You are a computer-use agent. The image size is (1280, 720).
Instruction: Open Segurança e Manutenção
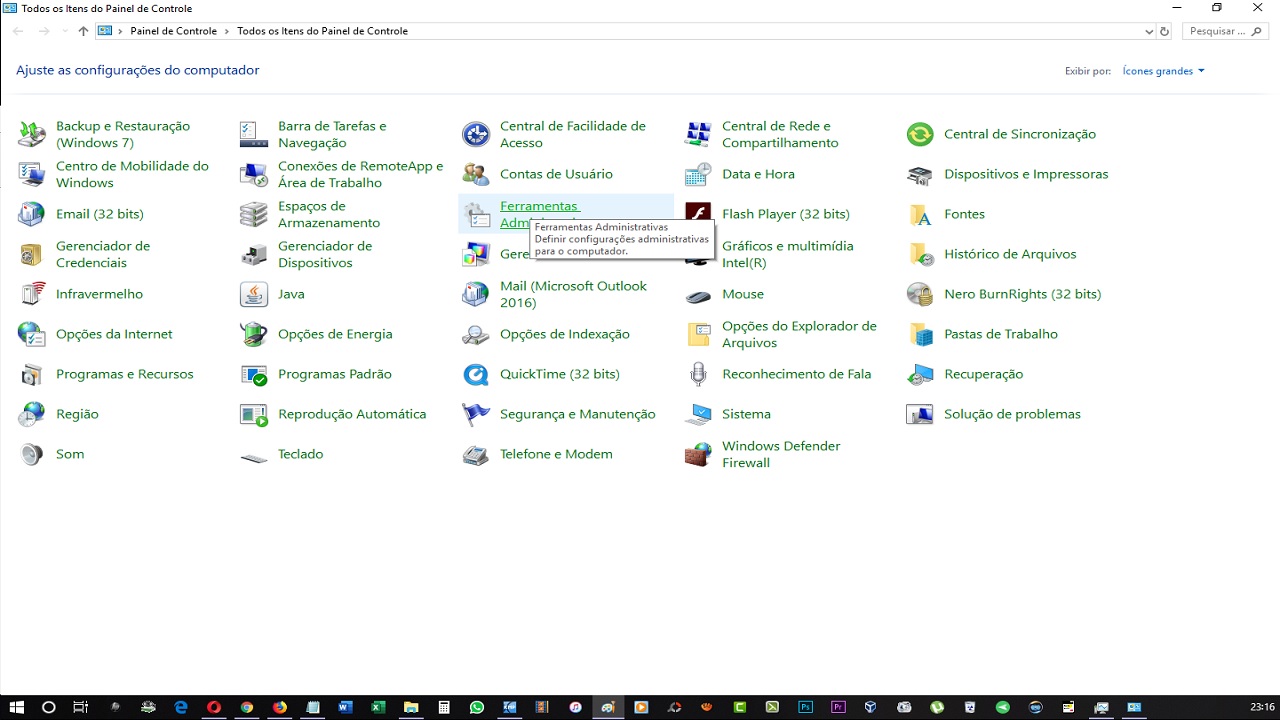(x=577, y=414)
